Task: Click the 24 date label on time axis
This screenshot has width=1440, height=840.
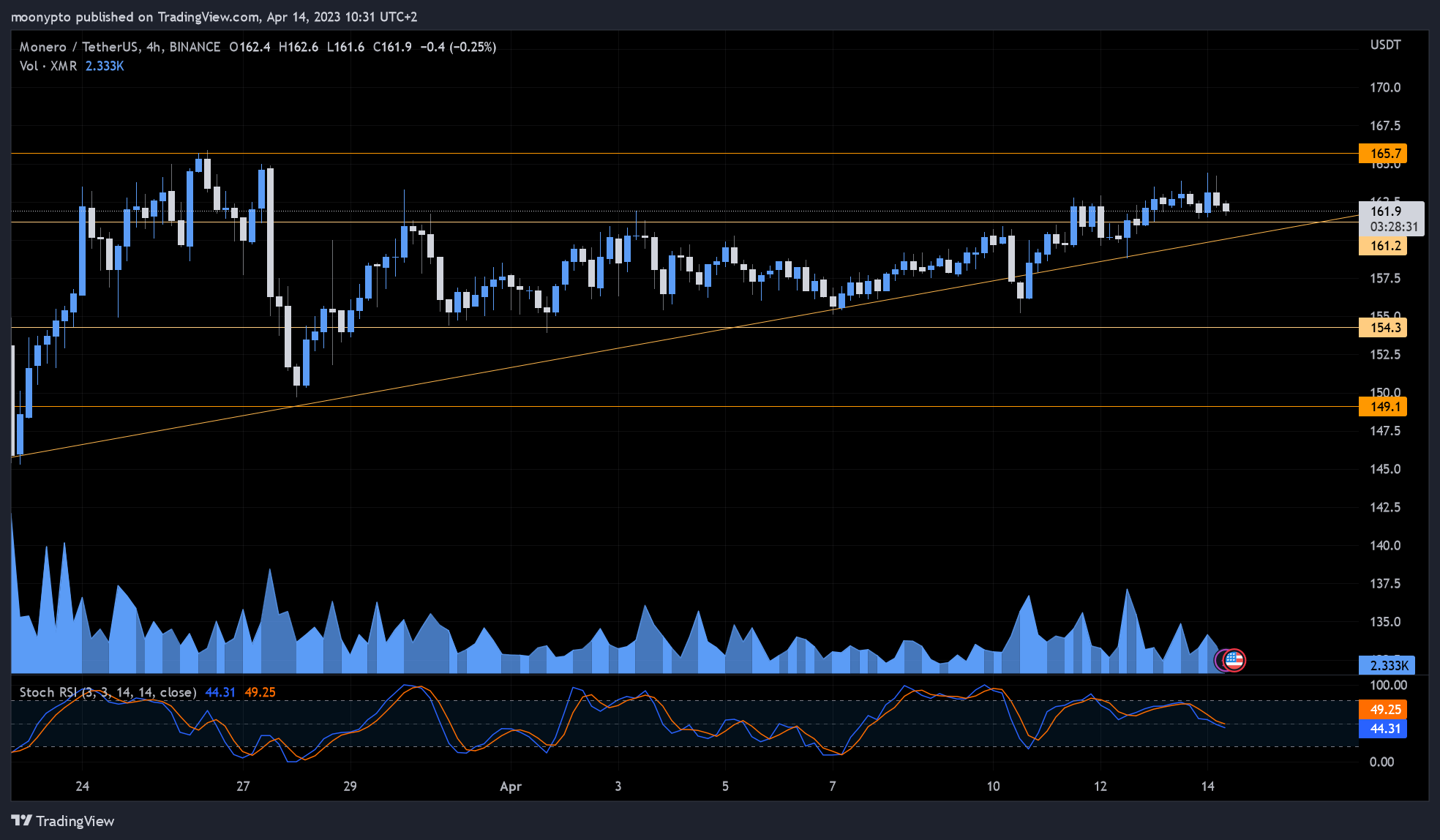Action: click(x=83, y=787)
